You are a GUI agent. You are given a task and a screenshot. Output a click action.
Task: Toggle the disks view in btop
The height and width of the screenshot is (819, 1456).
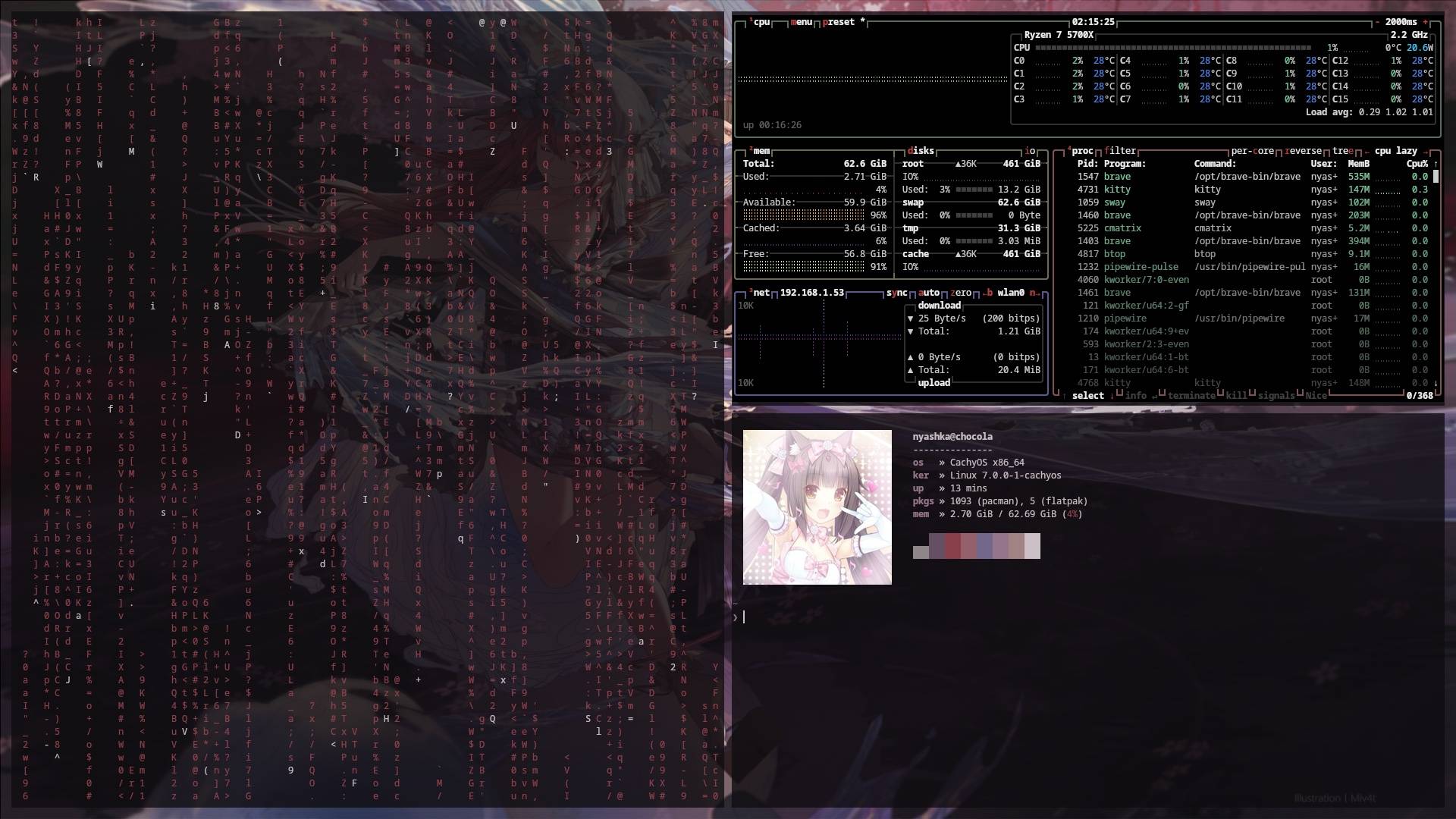[920, 151]
